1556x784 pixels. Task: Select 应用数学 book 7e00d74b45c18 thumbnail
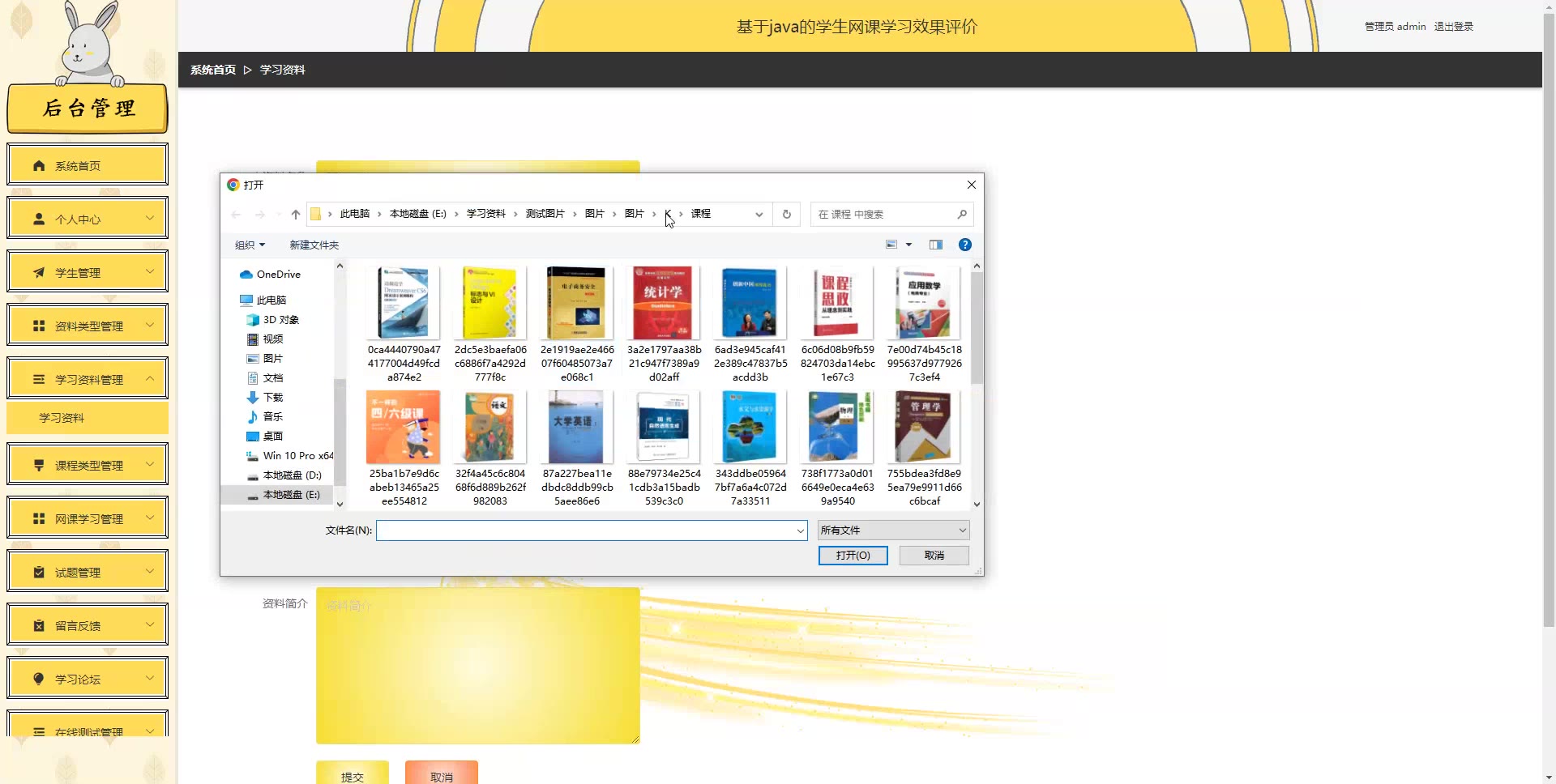(924, 302)
